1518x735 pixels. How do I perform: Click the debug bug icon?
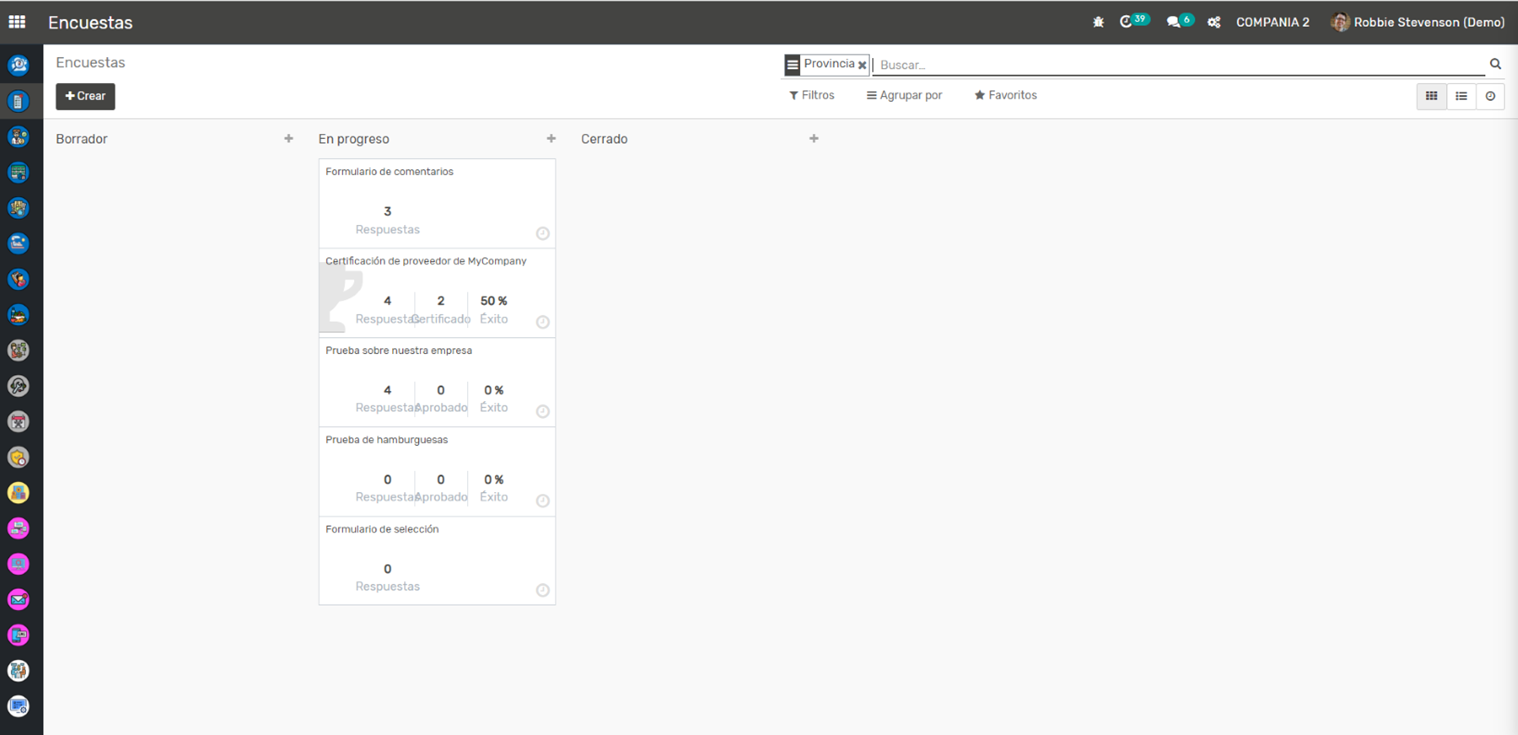[1098, 22]
